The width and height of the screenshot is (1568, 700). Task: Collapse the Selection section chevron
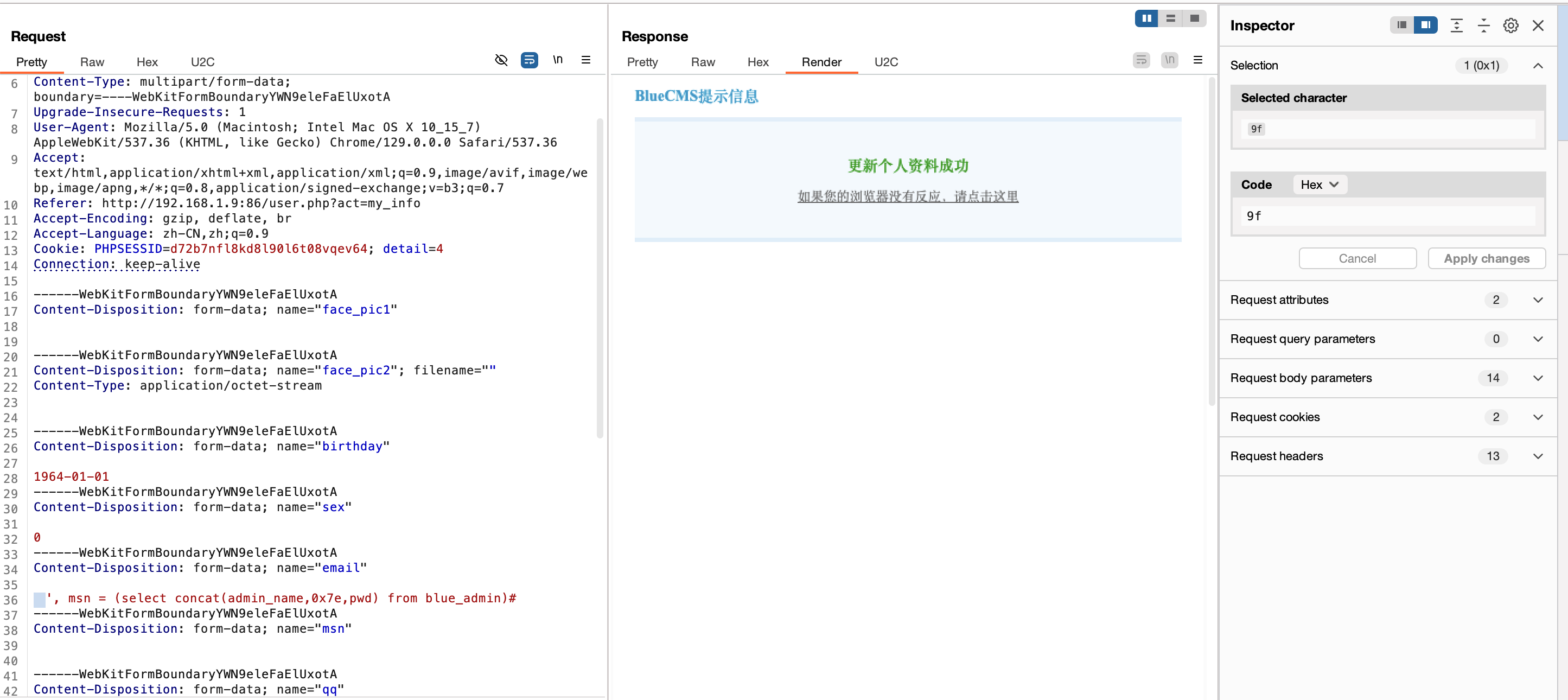(1538, 66)
